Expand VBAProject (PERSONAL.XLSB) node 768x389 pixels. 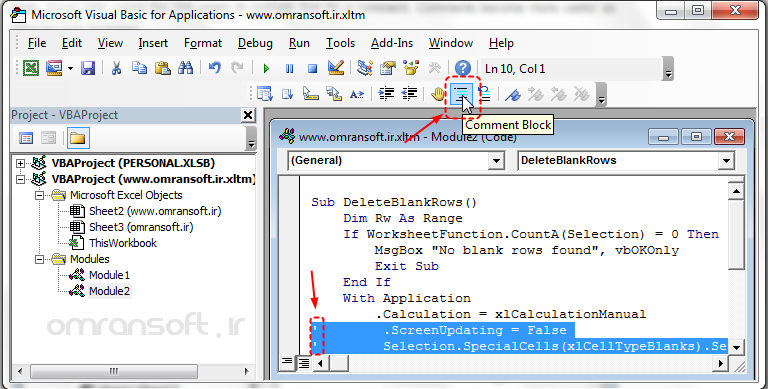click(x=20, y=163)
